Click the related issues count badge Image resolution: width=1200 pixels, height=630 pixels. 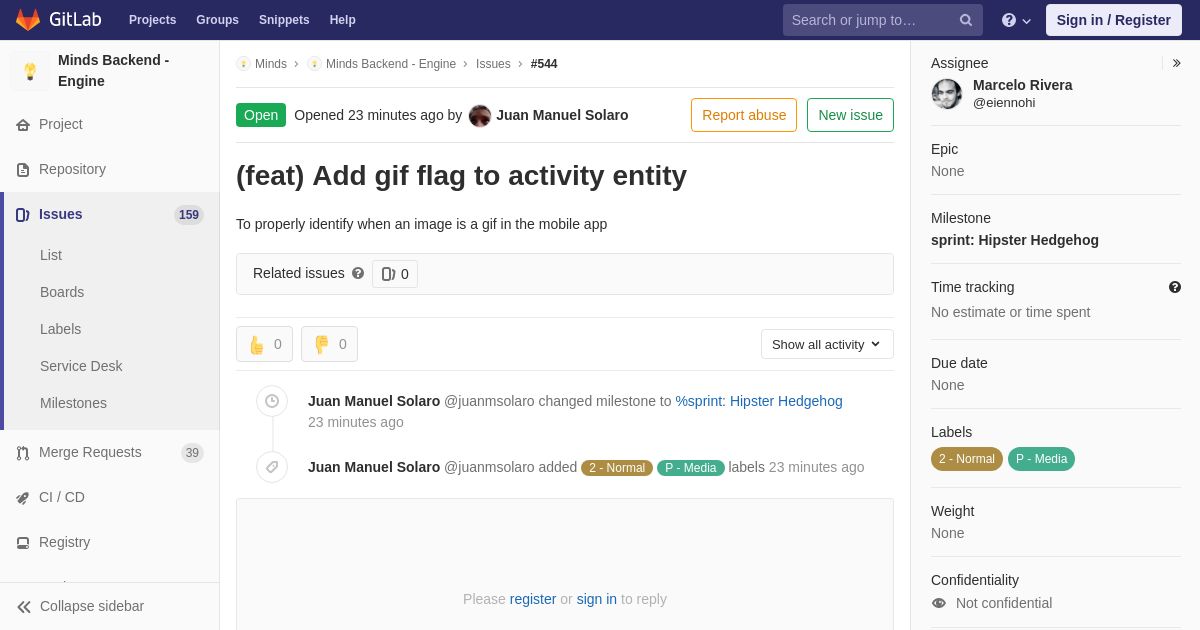pyautogui.click(x=395, y=274)
